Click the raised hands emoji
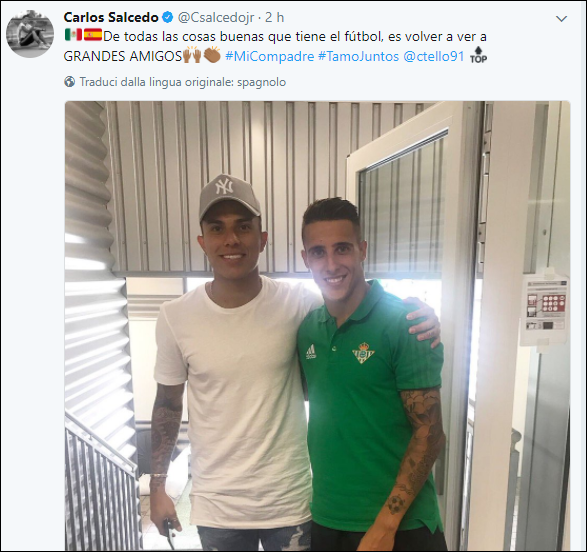 (192, 55)
